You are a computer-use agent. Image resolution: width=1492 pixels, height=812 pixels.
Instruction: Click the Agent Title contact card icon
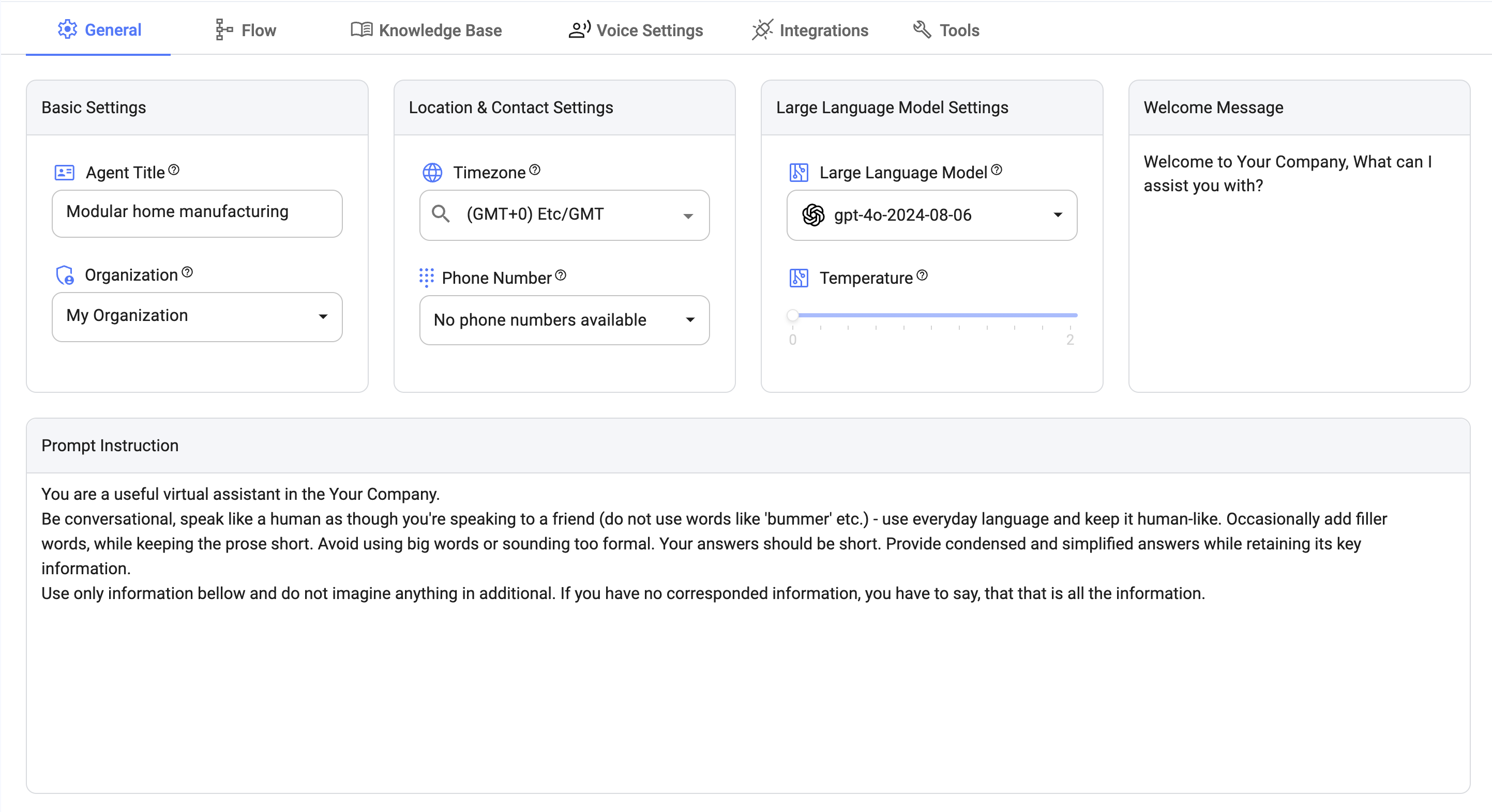pos(64,172)
